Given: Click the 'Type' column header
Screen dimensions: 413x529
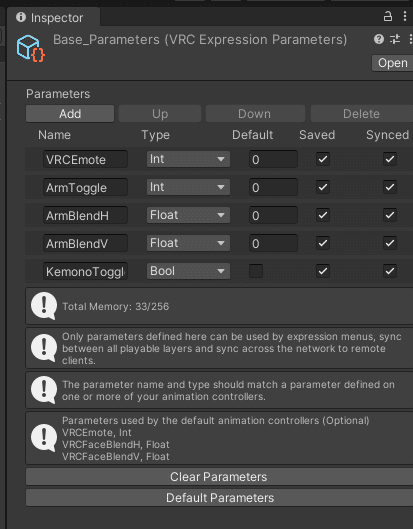Looking at the screenshot, I should pyautogui.click(x=155, y=135).
